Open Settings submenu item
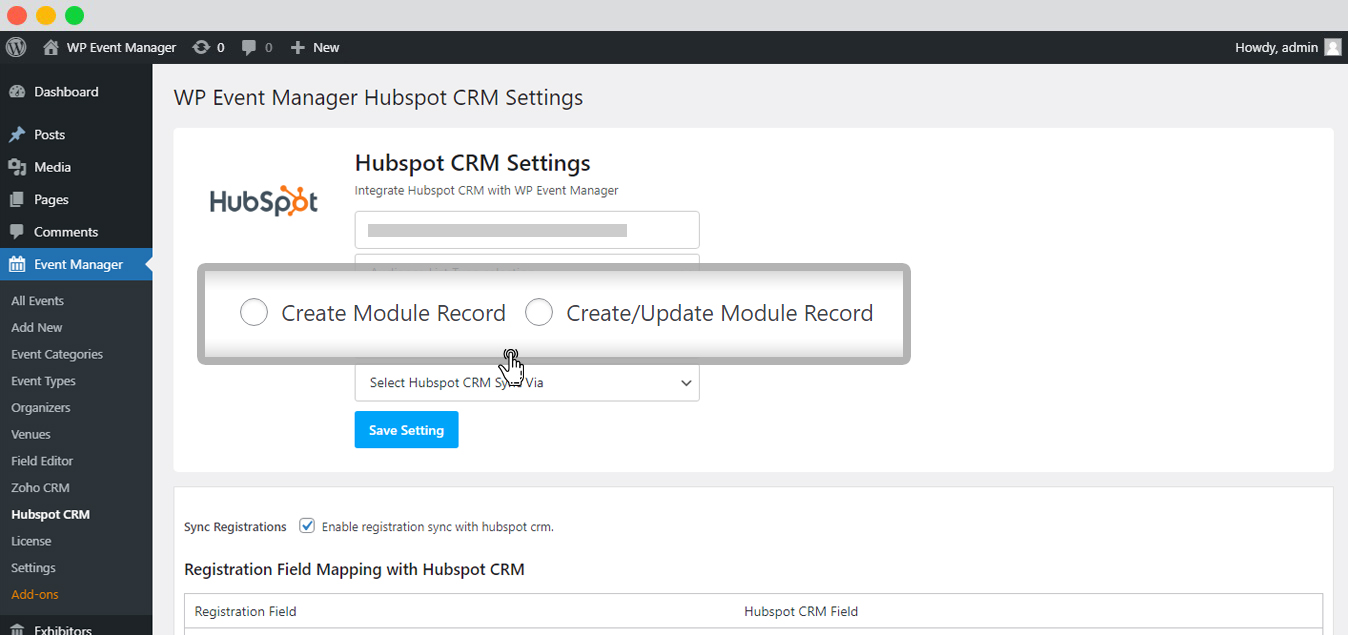The width and height of the screenshot is (1348, 635). pos(33,568)
